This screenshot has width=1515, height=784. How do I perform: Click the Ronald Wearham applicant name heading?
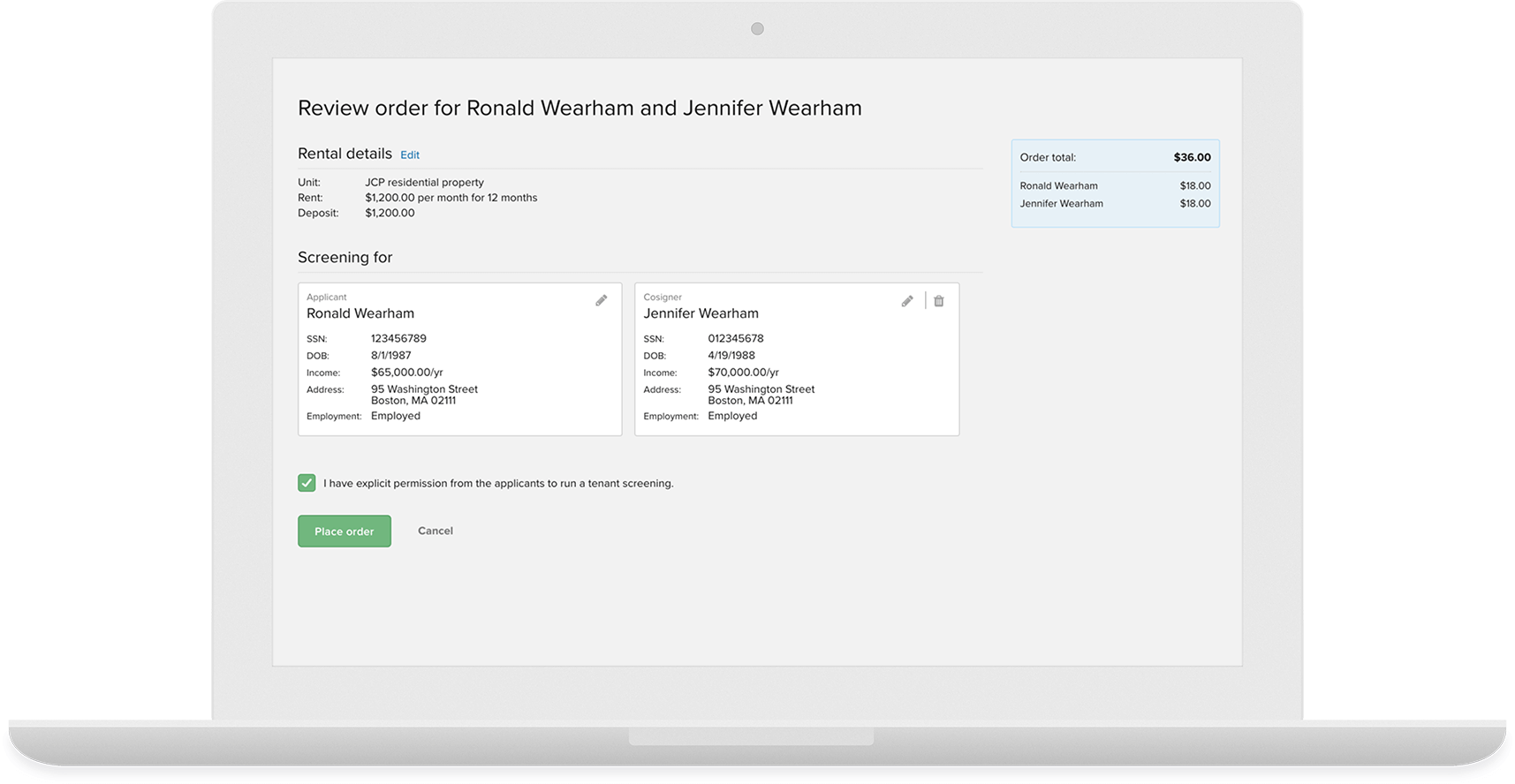tap(360, 313)
